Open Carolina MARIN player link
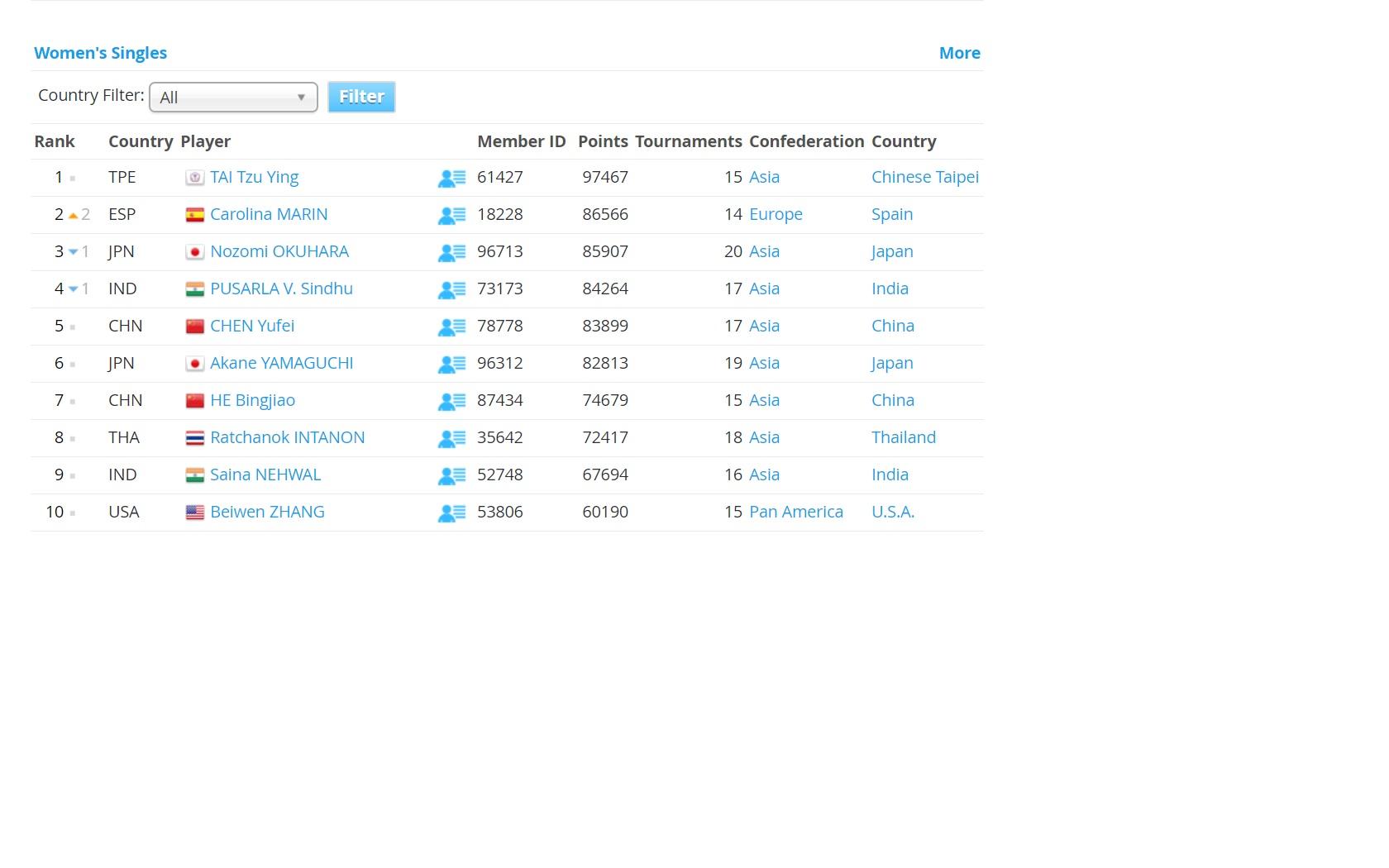The width and height of the screenshot is (1389, 868). coord(269,214)
